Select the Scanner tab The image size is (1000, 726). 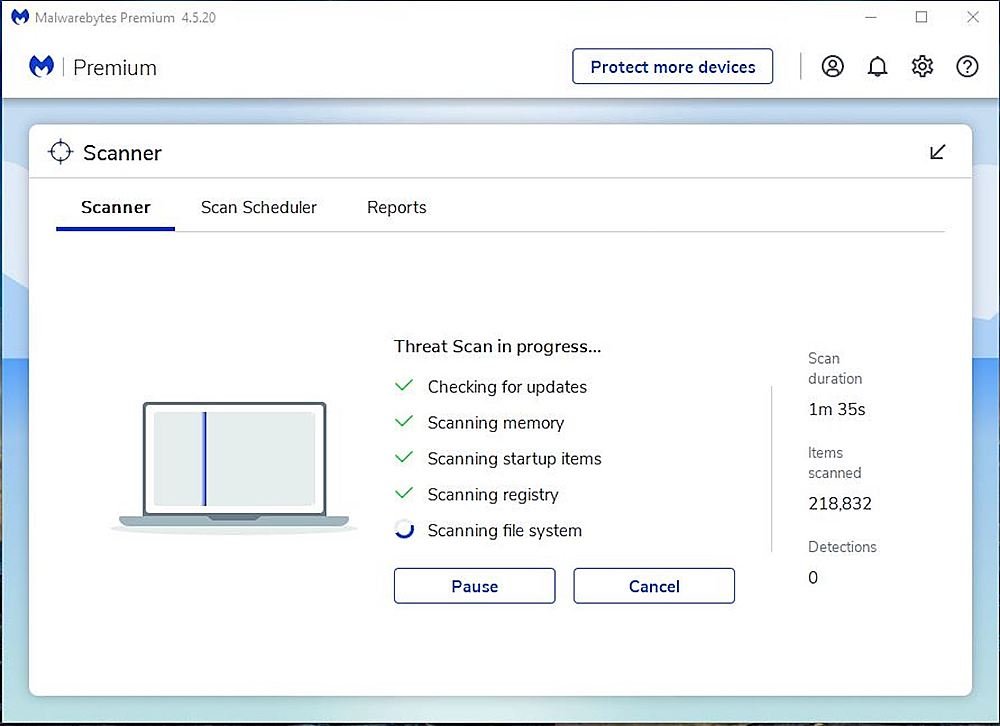pyautogui.click(x=115, y=207)
